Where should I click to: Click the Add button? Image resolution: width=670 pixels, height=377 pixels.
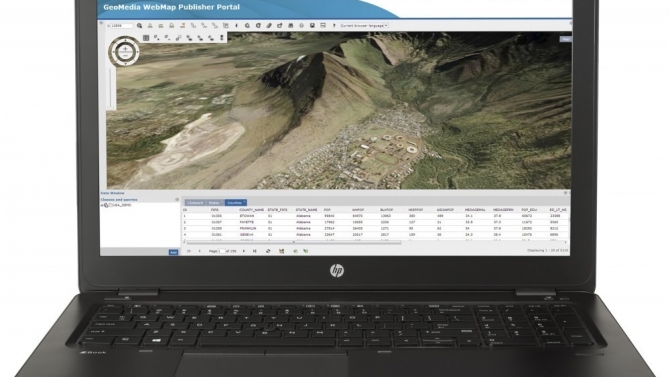click(x=173, y=252)
